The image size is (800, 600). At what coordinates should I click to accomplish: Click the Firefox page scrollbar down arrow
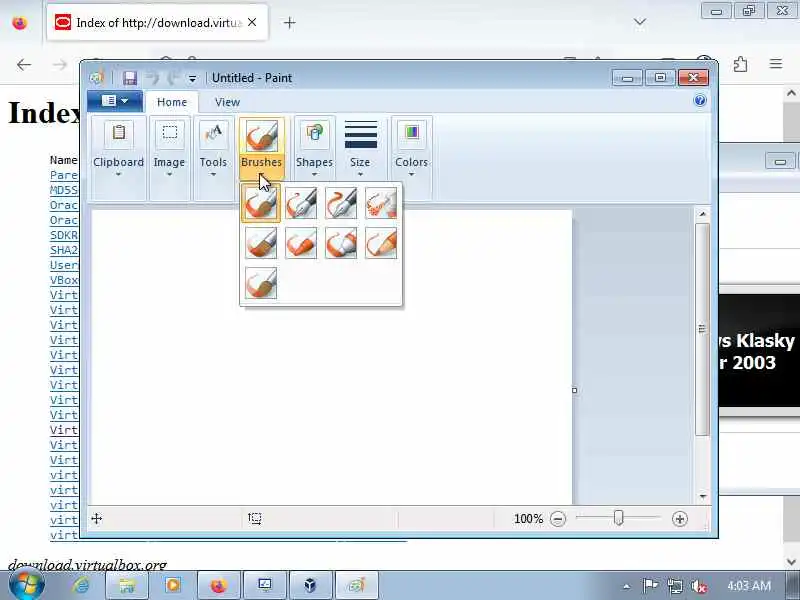(x=791, y=562)
